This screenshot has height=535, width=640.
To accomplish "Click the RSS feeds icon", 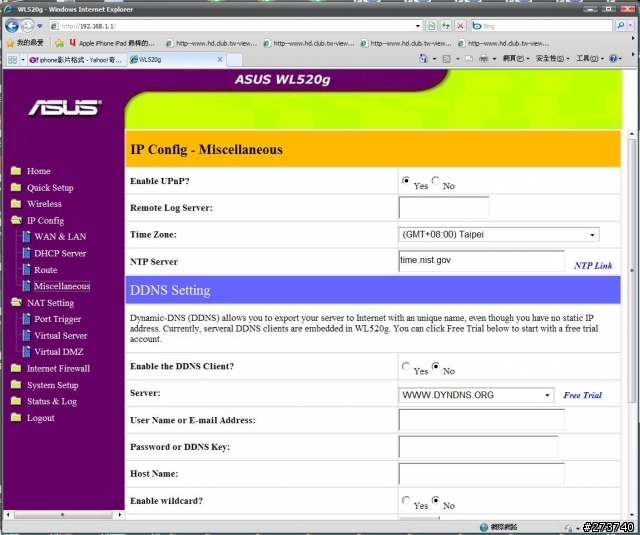I will click(447, 59).
